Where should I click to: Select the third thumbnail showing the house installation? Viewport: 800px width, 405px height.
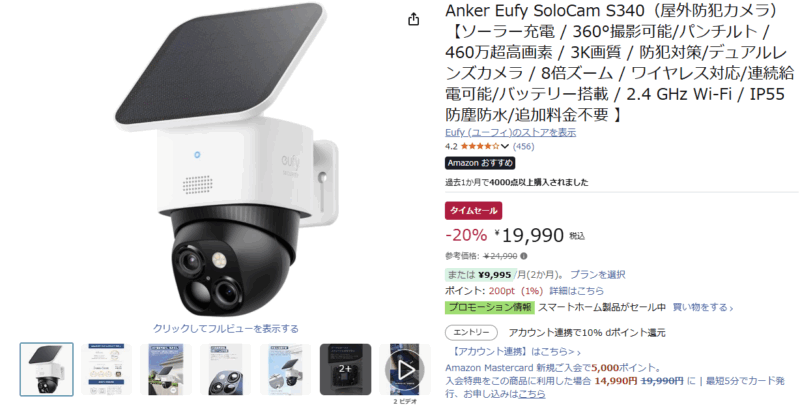click(x=166, y=370)
